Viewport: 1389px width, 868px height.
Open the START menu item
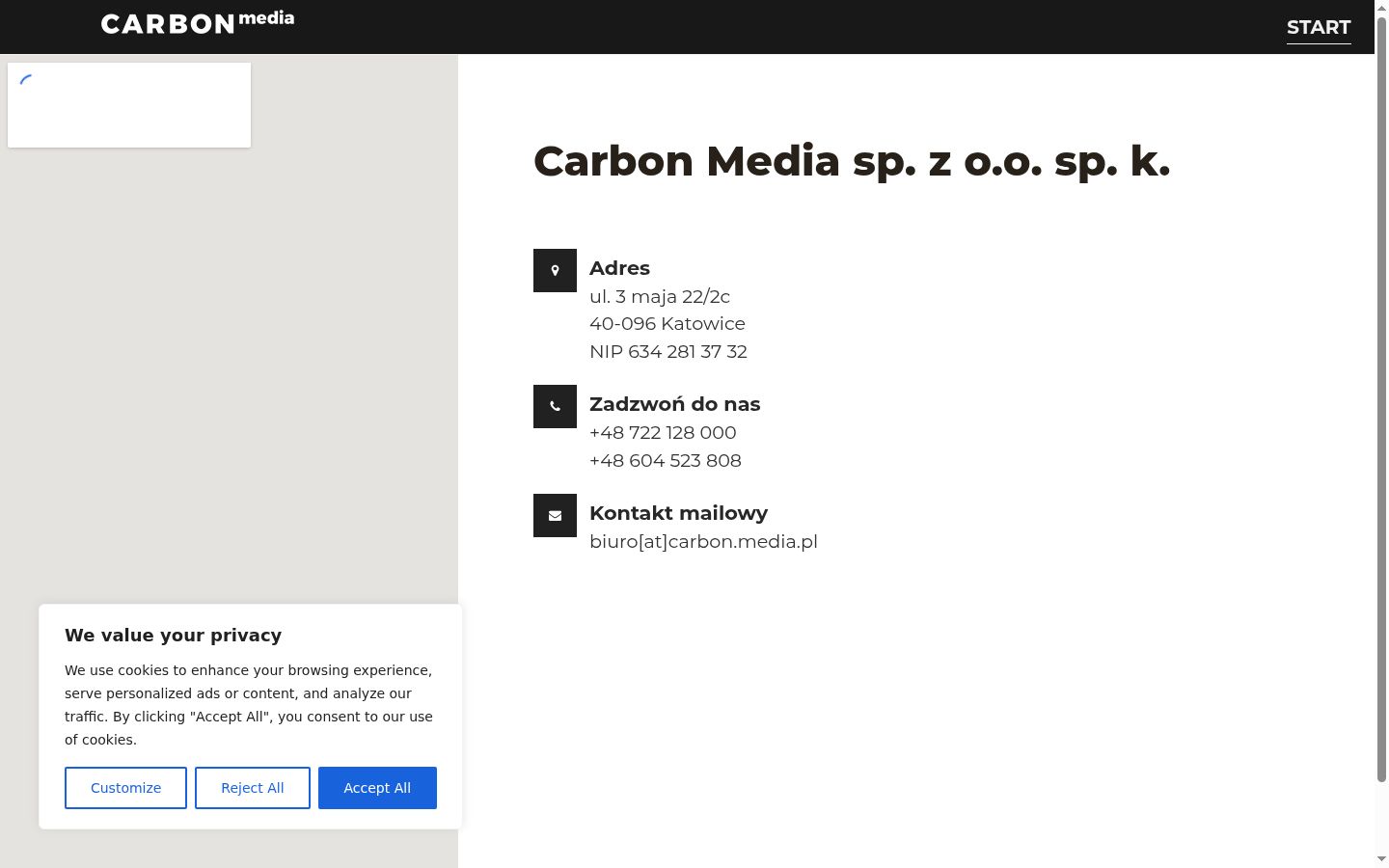pos(1319,27)
